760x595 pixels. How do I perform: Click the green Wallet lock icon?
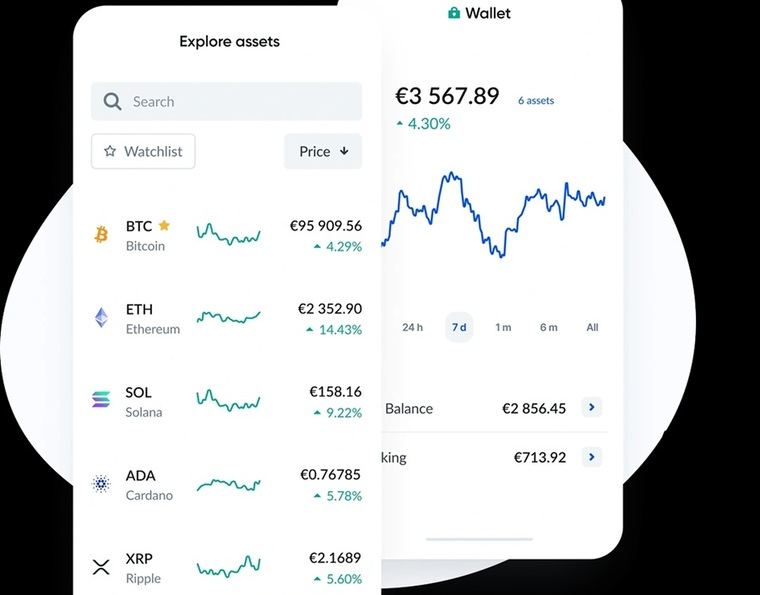point(454,13)
